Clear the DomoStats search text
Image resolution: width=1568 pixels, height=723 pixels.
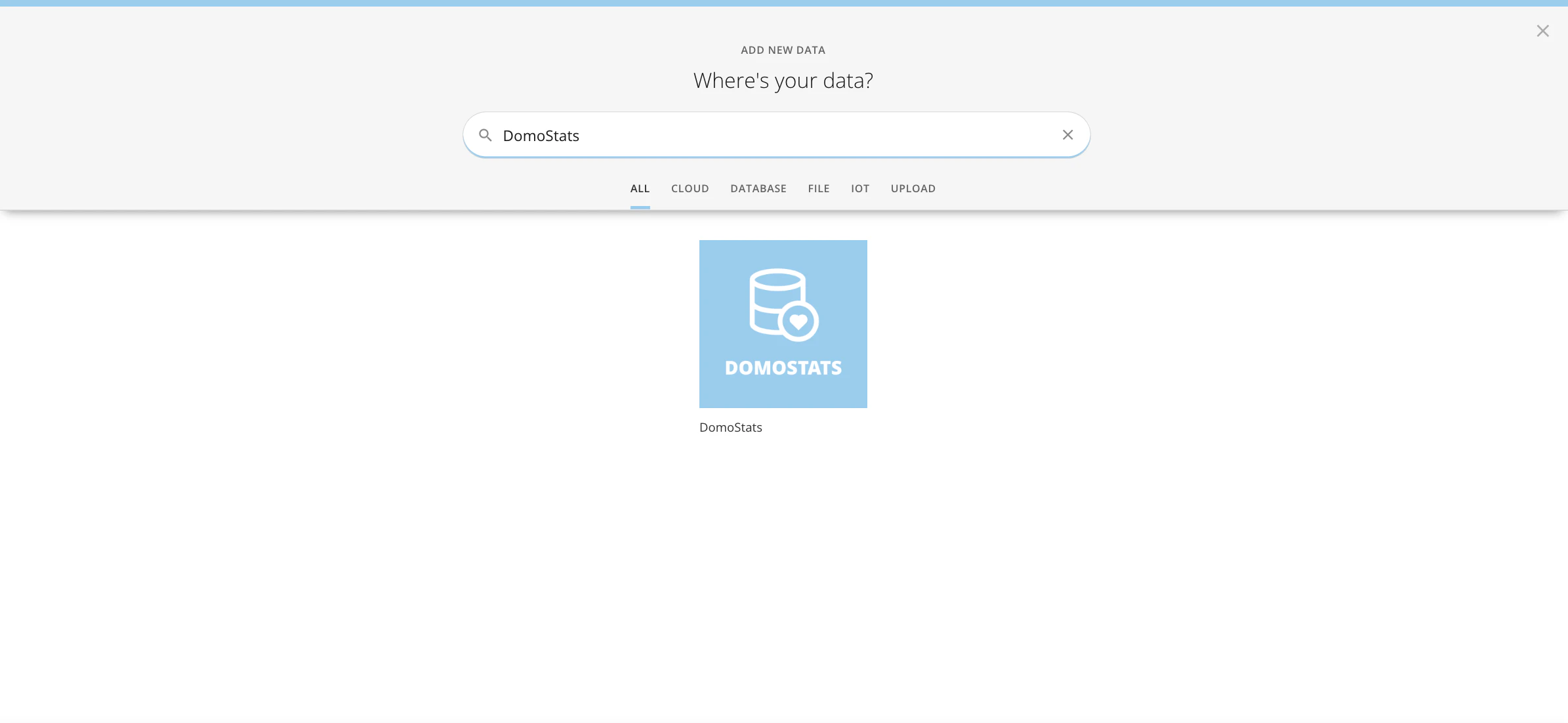pyautogui.click(x=1067, y=134)
